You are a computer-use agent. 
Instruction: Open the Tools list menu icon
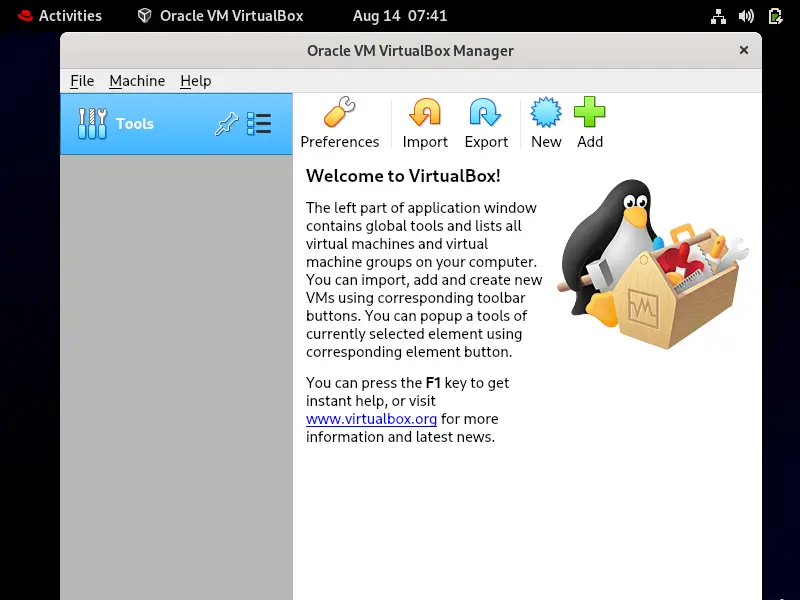(x=259, y=123)
